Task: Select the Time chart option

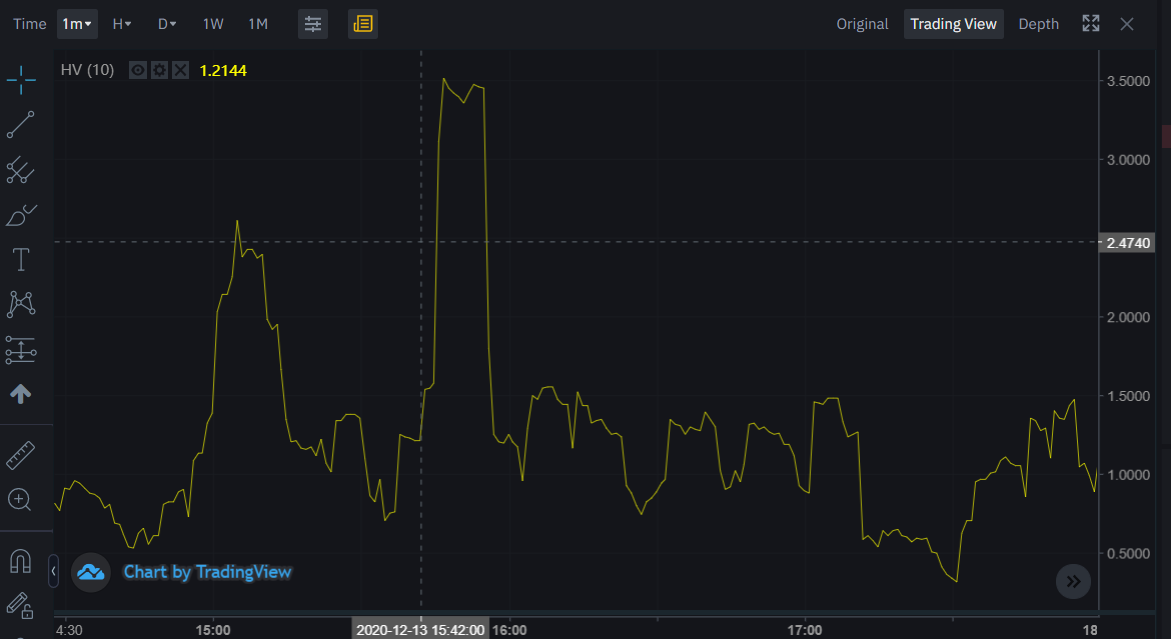Action: [x=30, y=24]
